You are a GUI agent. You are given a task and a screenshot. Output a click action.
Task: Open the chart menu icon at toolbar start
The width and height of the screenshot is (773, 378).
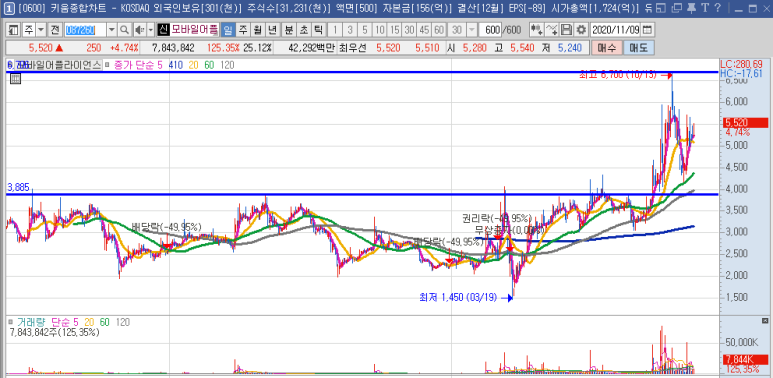(13, 30)
